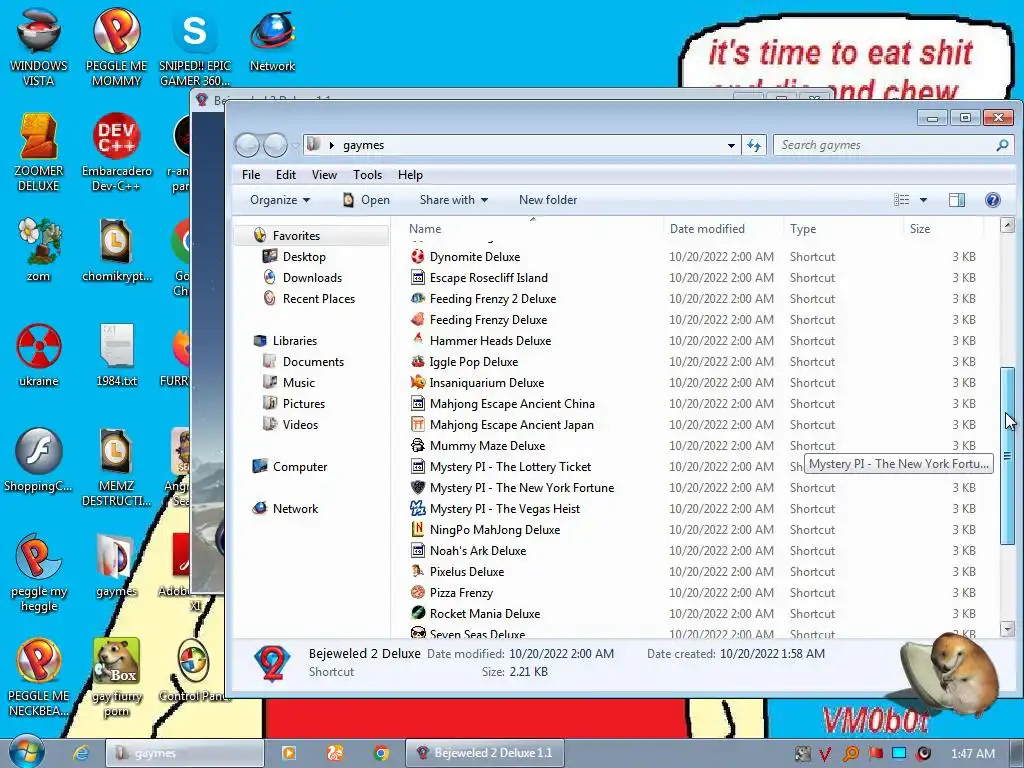The image size is (1024, 768).
Task: Open Embarcadero Dev-C++ desktop icon
Action: 116,152
